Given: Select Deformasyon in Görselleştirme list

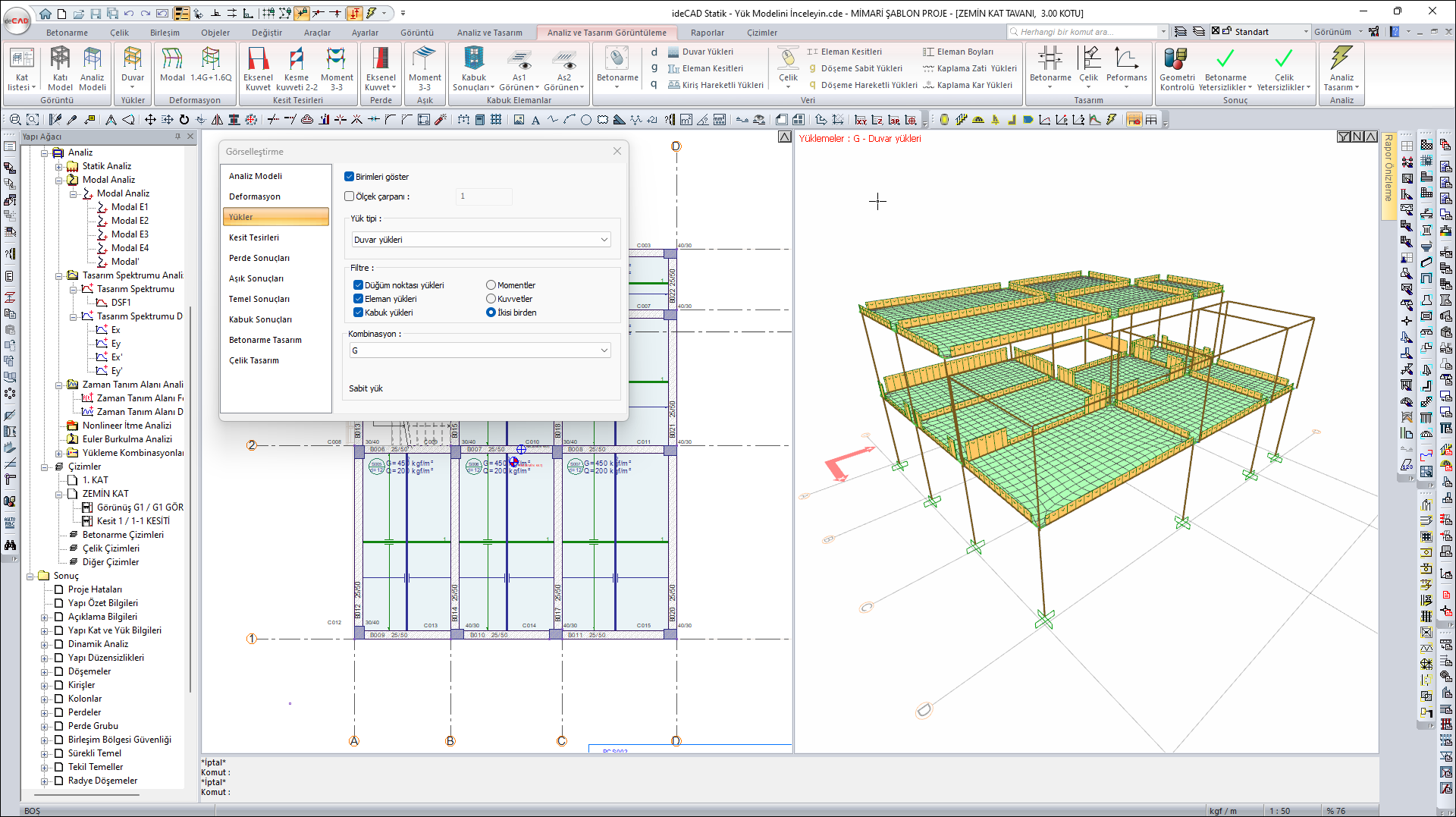Looking at the screenshot, I should pyautogui.click(x=255, y=196).
